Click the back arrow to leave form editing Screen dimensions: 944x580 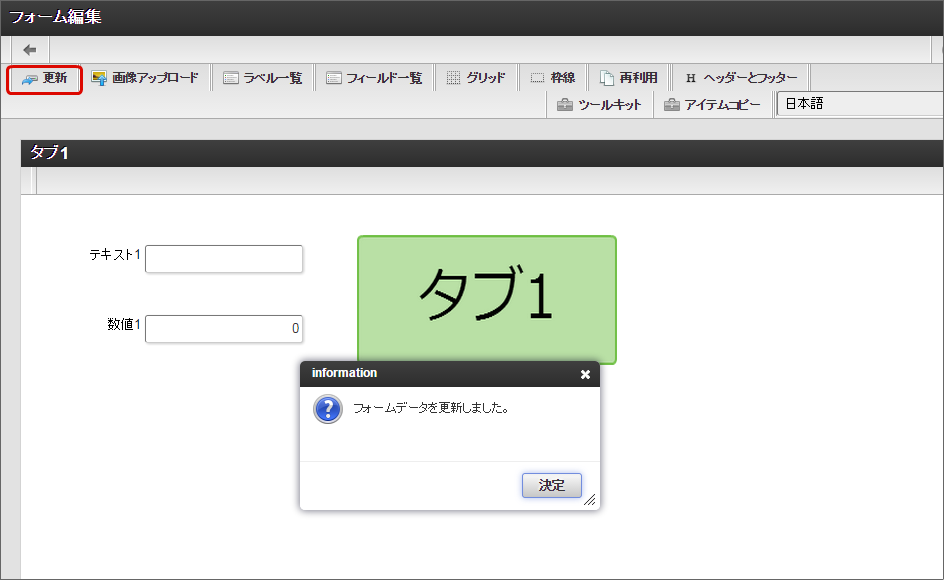point(28,49)
